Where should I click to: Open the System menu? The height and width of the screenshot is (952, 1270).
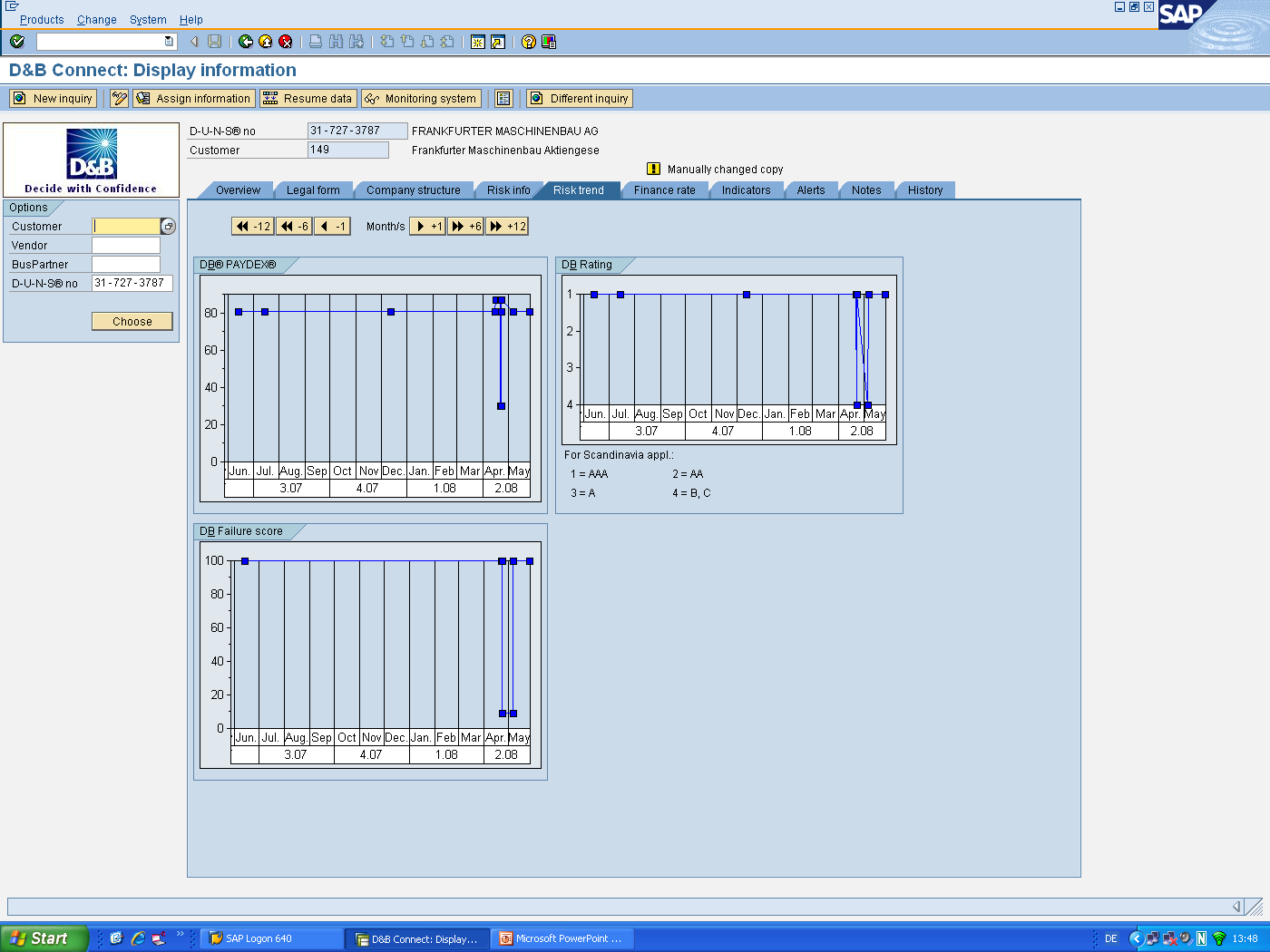click(148, 20)
